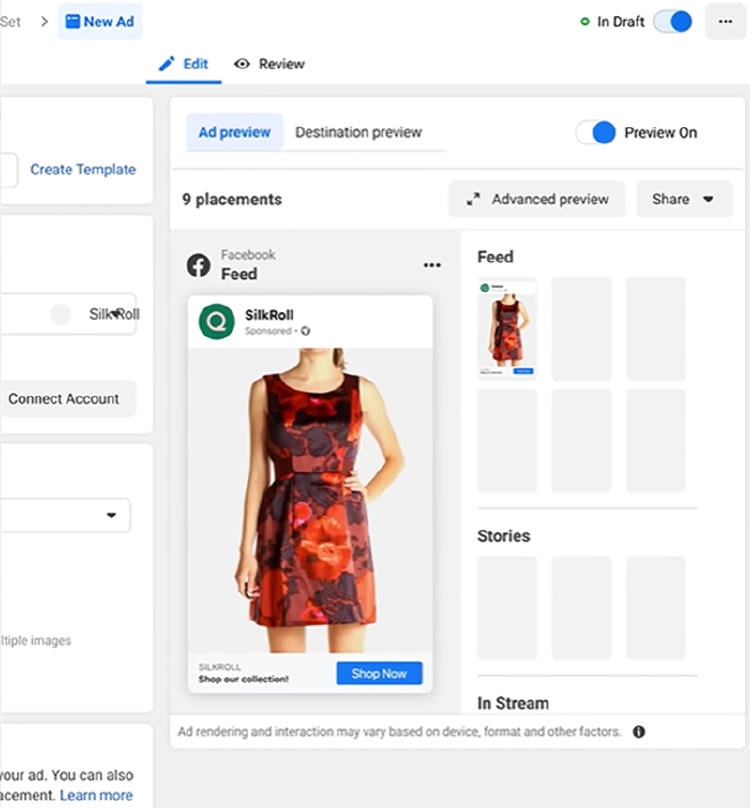Click the pencil icon on Edit tab
The image size is (750, 808).
coord(167,64)
